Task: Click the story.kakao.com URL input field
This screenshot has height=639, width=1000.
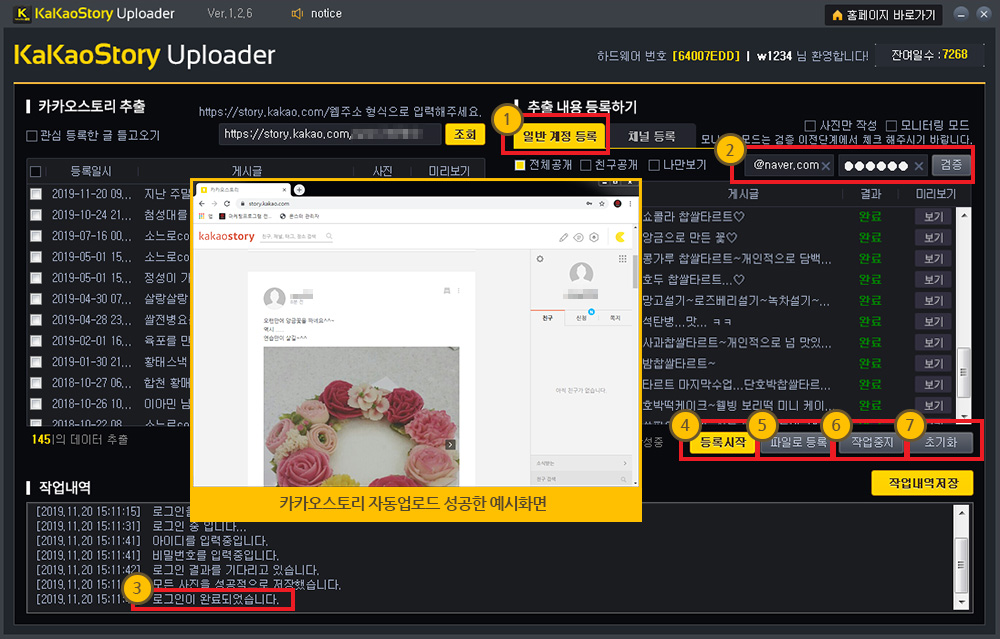Action: pyautogui.click(x=329, y=134)
